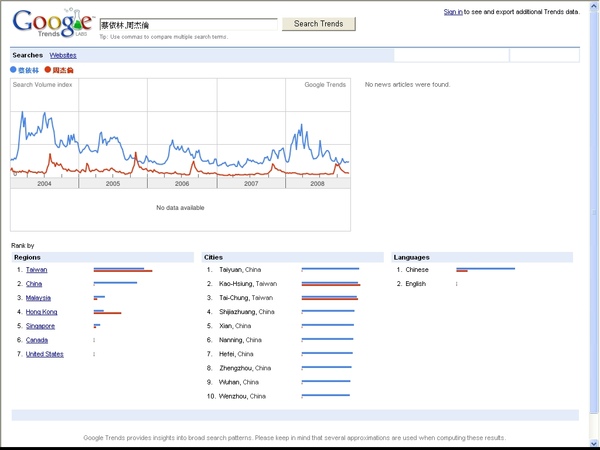Open the China region link

(34, 284)
